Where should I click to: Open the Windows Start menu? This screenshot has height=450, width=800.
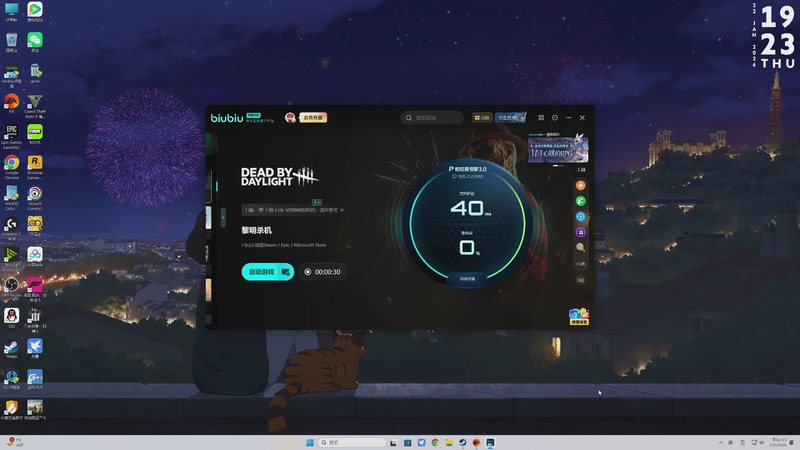pos(309,442)
